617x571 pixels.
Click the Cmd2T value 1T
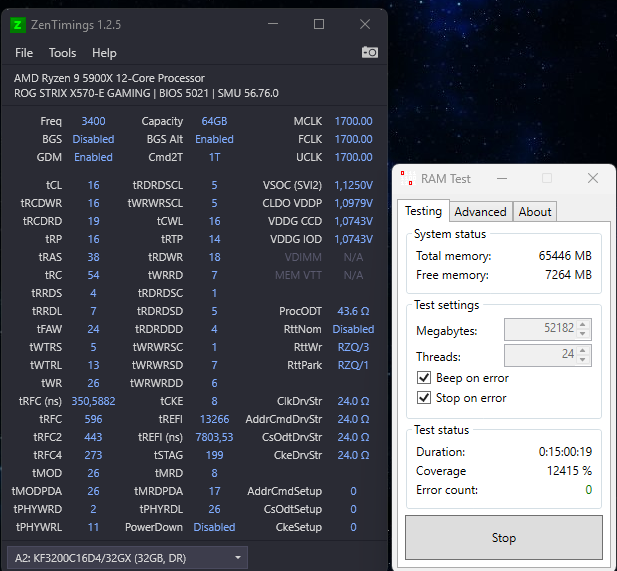[x=214, y=157]
